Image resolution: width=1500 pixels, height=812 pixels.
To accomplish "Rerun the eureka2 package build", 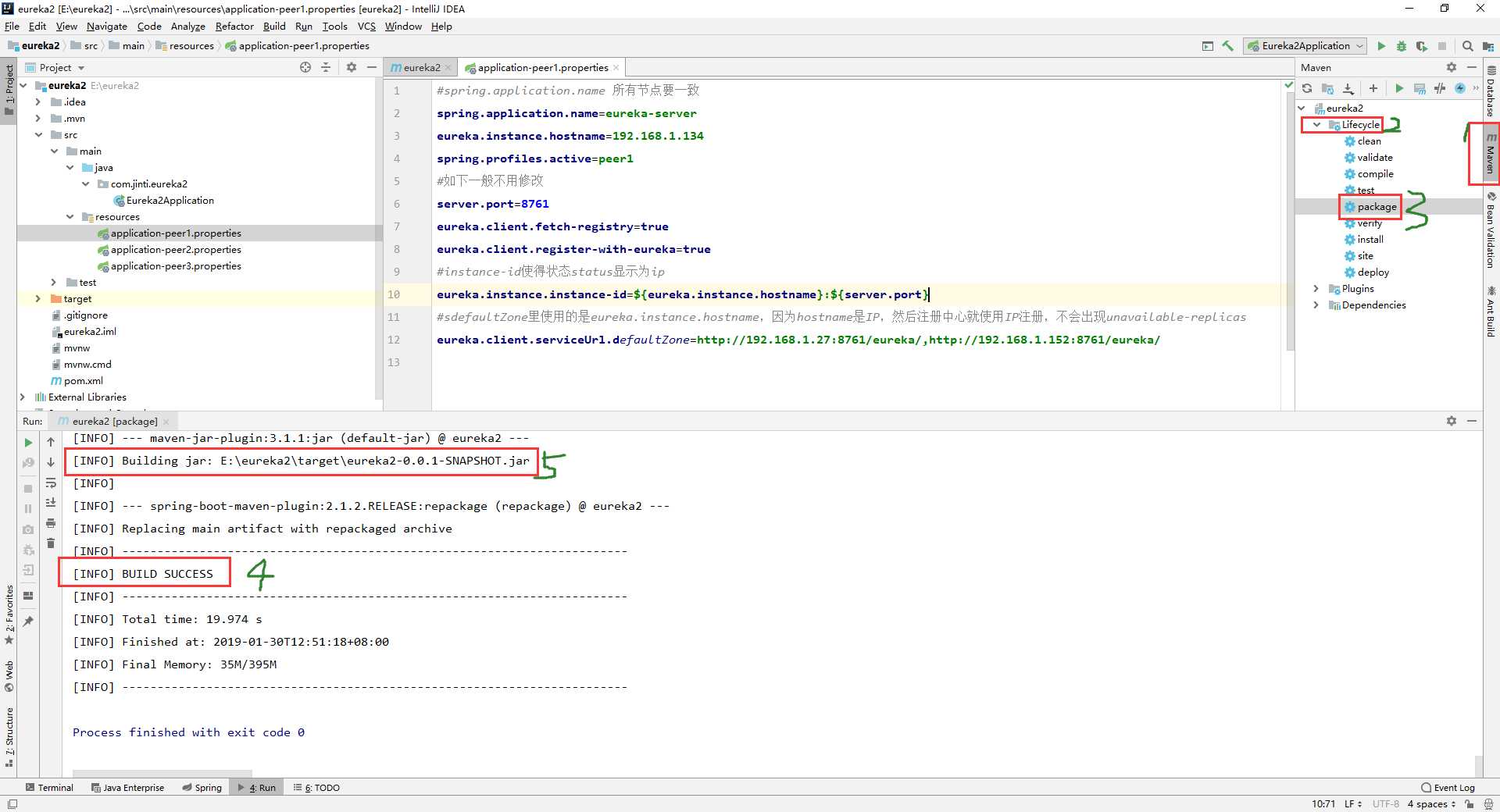I will (29, 442).
